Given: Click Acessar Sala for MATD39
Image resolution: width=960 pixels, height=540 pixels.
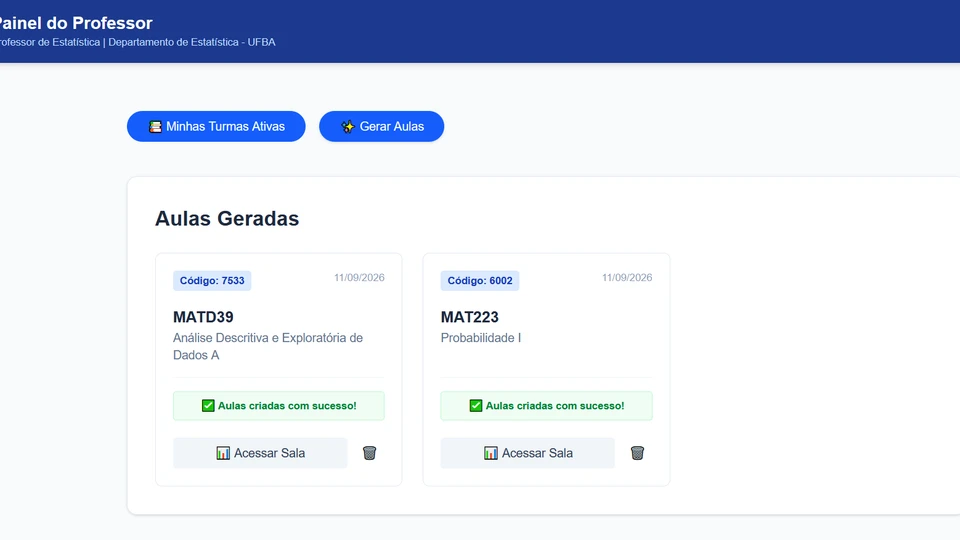Looking at the screenshot, I should [x=260, y=453].
